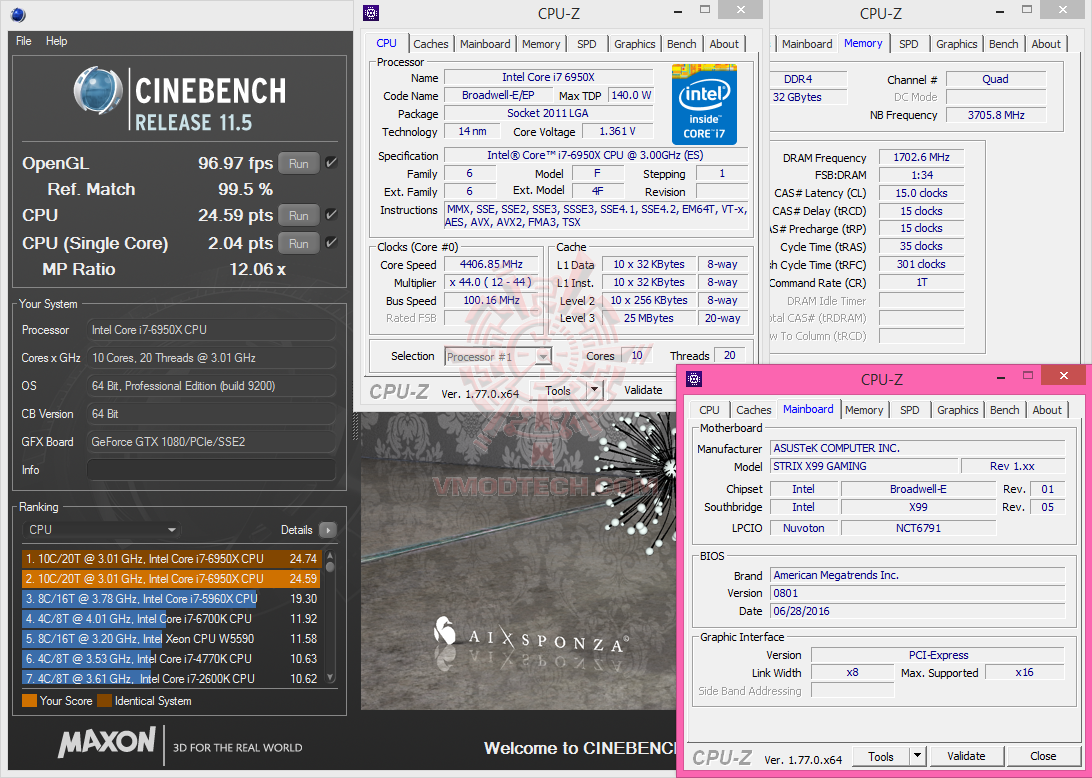Screen dimensions: 1092x778
Task: Click the Cinebench sphere icon in title bar
Action: coord(18,14)
